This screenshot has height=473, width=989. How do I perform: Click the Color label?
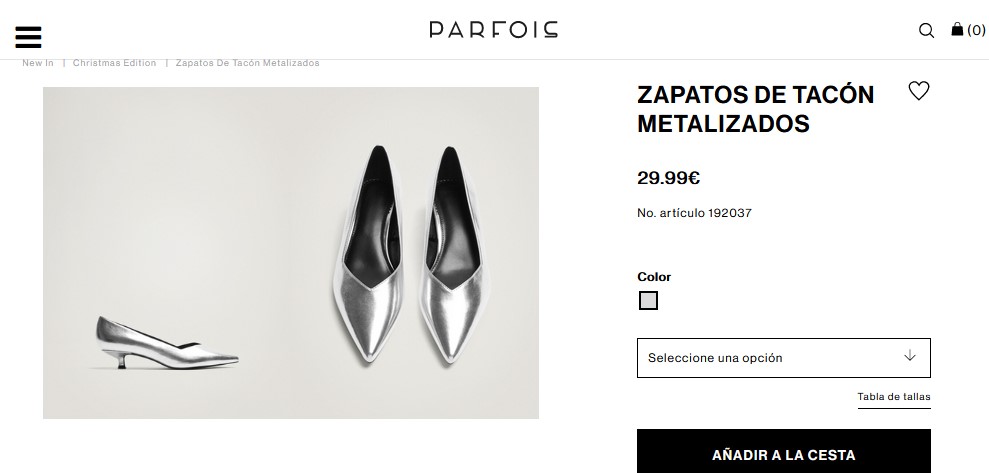tap(654, 277)
